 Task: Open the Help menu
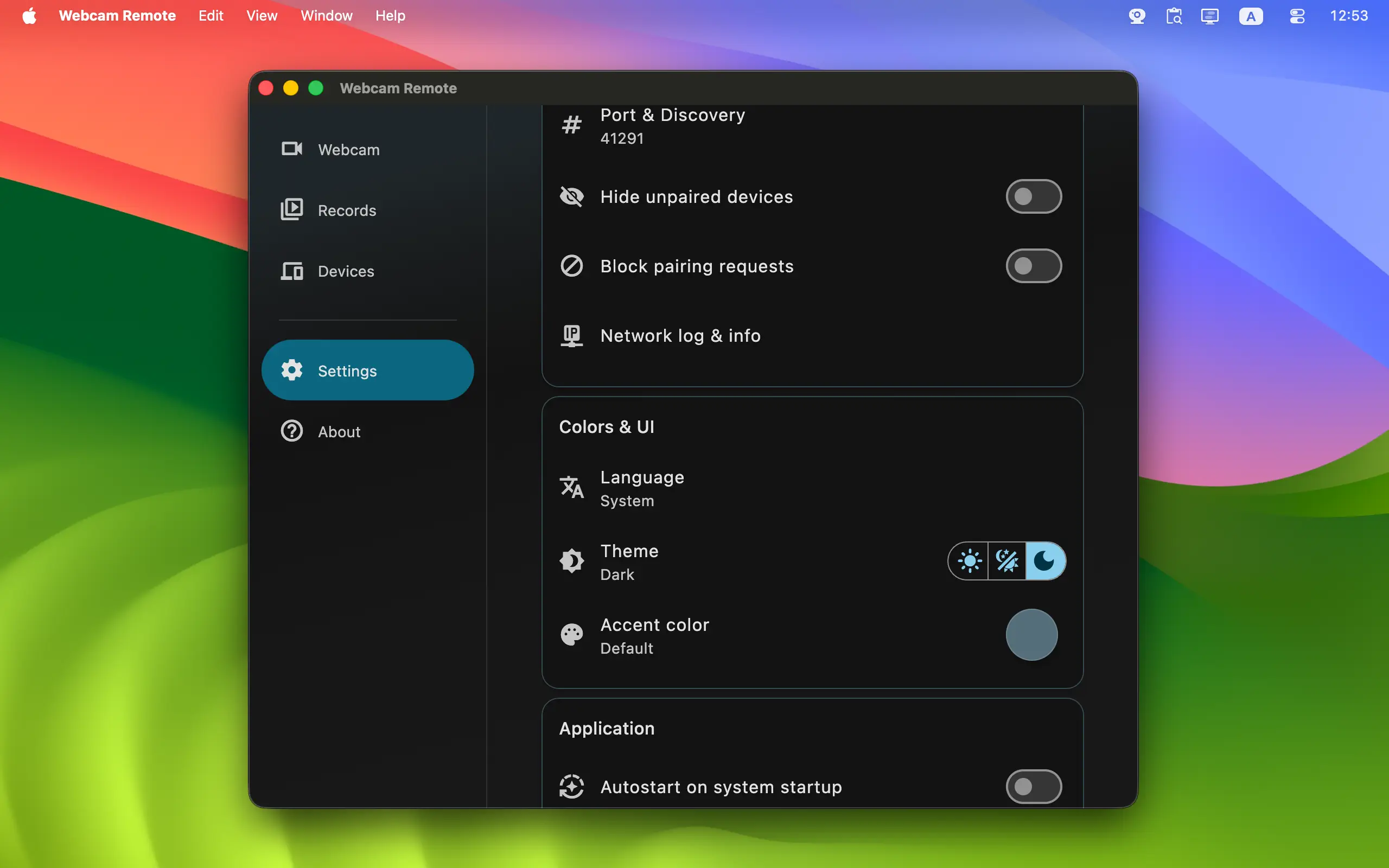(x=390, y=16)
